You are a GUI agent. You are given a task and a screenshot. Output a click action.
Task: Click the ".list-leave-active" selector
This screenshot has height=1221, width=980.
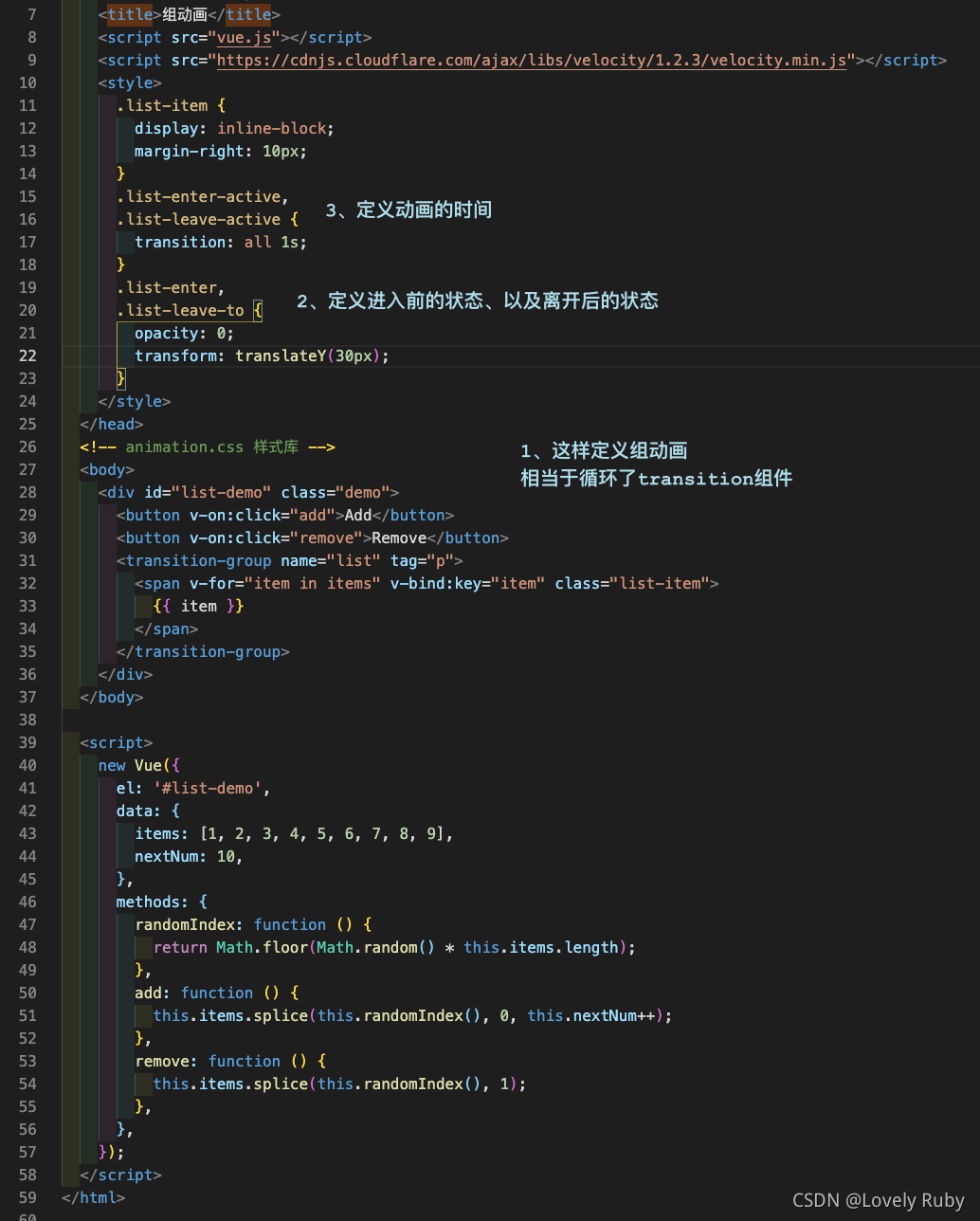(199, 219)
